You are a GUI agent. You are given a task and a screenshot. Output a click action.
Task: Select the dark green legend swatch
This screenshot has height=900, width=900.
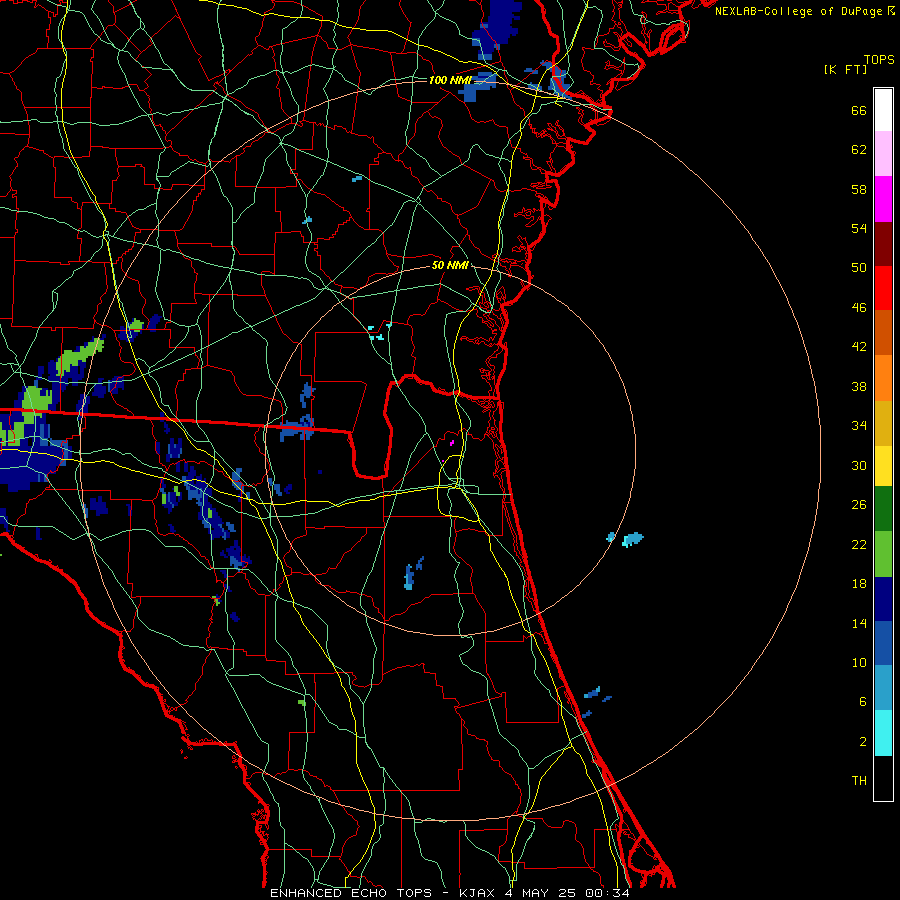point(883,509)
